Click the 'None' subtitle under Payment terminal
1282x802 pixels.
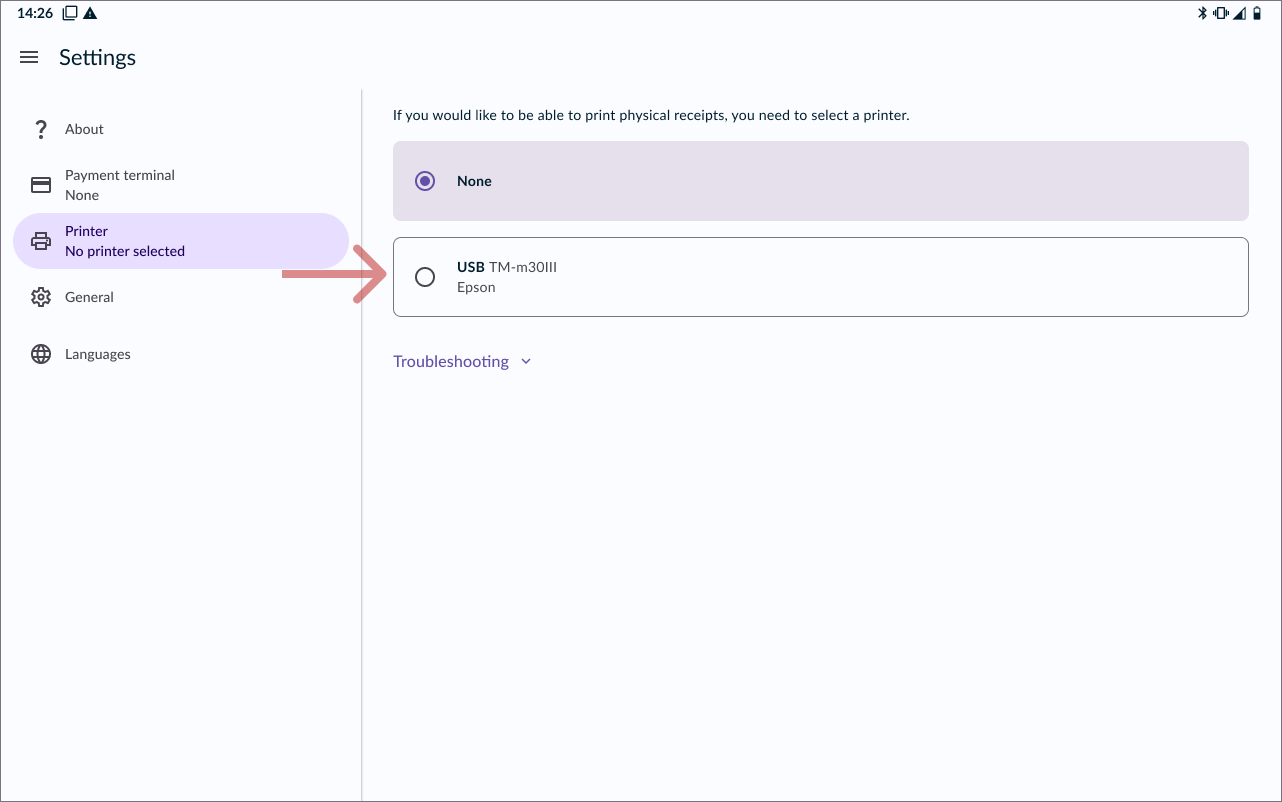82,195
